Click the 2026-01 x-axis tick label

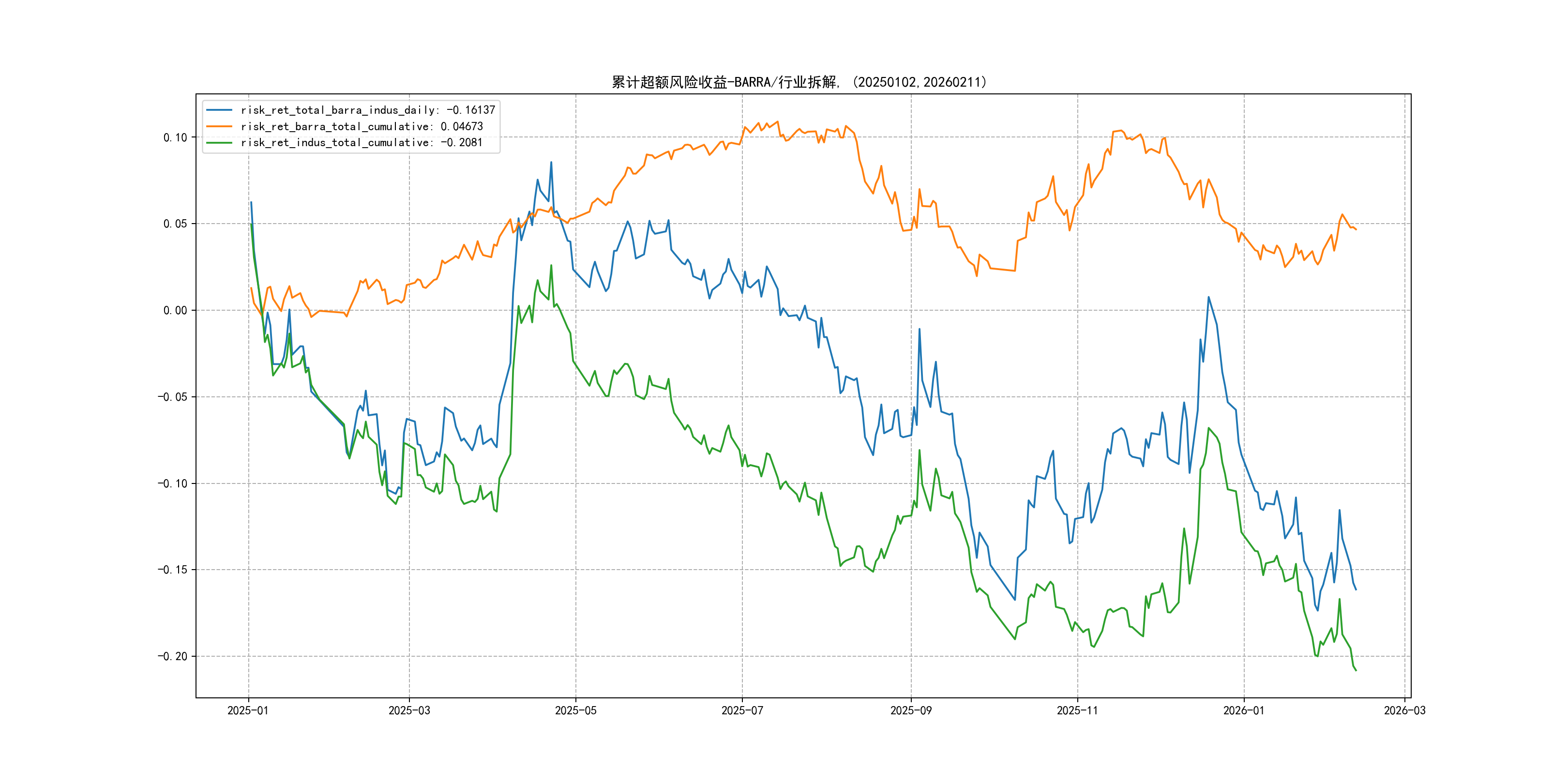[x=1244, y=710]
